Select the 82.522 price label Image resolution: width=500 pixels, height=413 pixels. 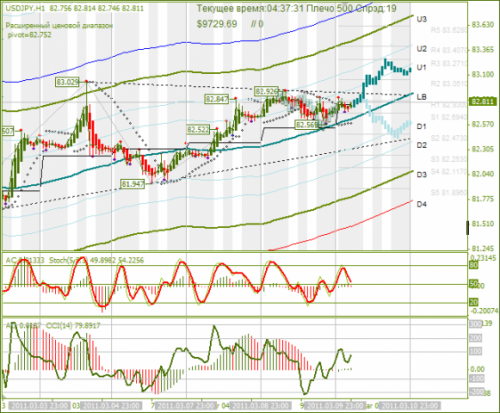click(x=198, y=130)
